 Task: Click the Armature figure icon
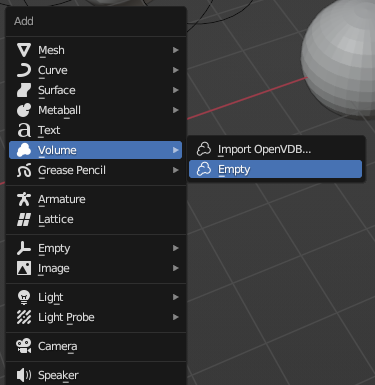tap(24, 199)
